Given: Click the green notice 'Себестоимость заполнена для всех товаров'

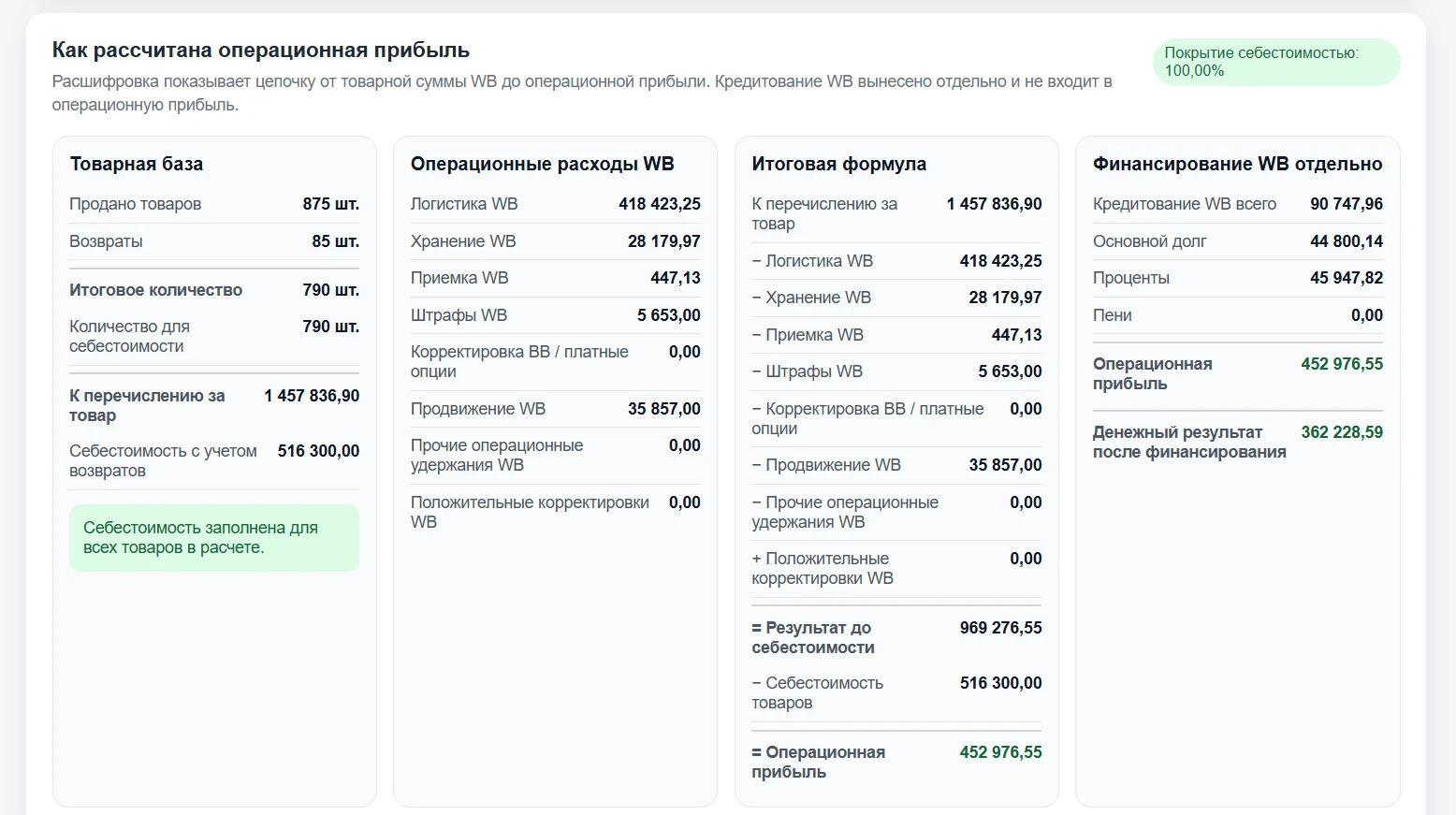Looking at the screenshot, I should pos(214,538).
